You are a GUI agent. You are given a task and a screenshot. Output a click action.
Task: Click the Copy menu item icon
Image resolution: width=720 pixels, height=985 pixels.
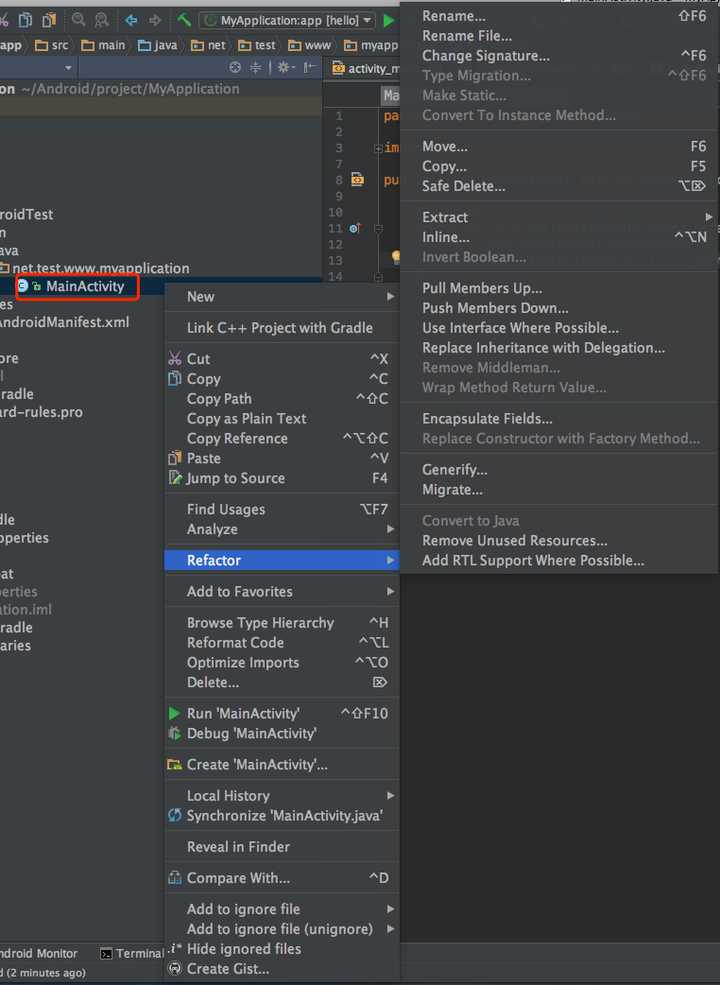point(175,379)
